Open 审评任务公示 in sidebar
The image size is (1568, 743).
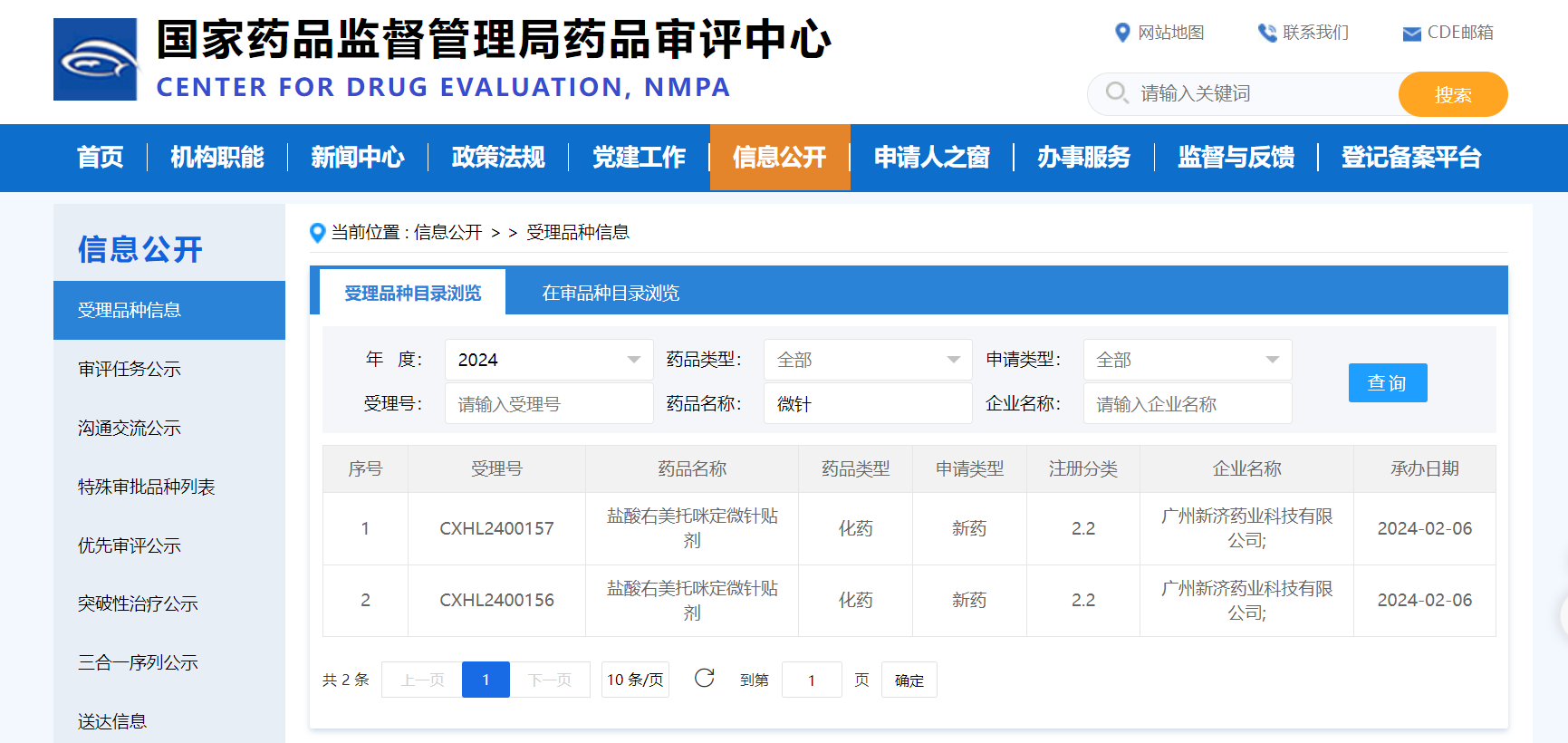169,369
